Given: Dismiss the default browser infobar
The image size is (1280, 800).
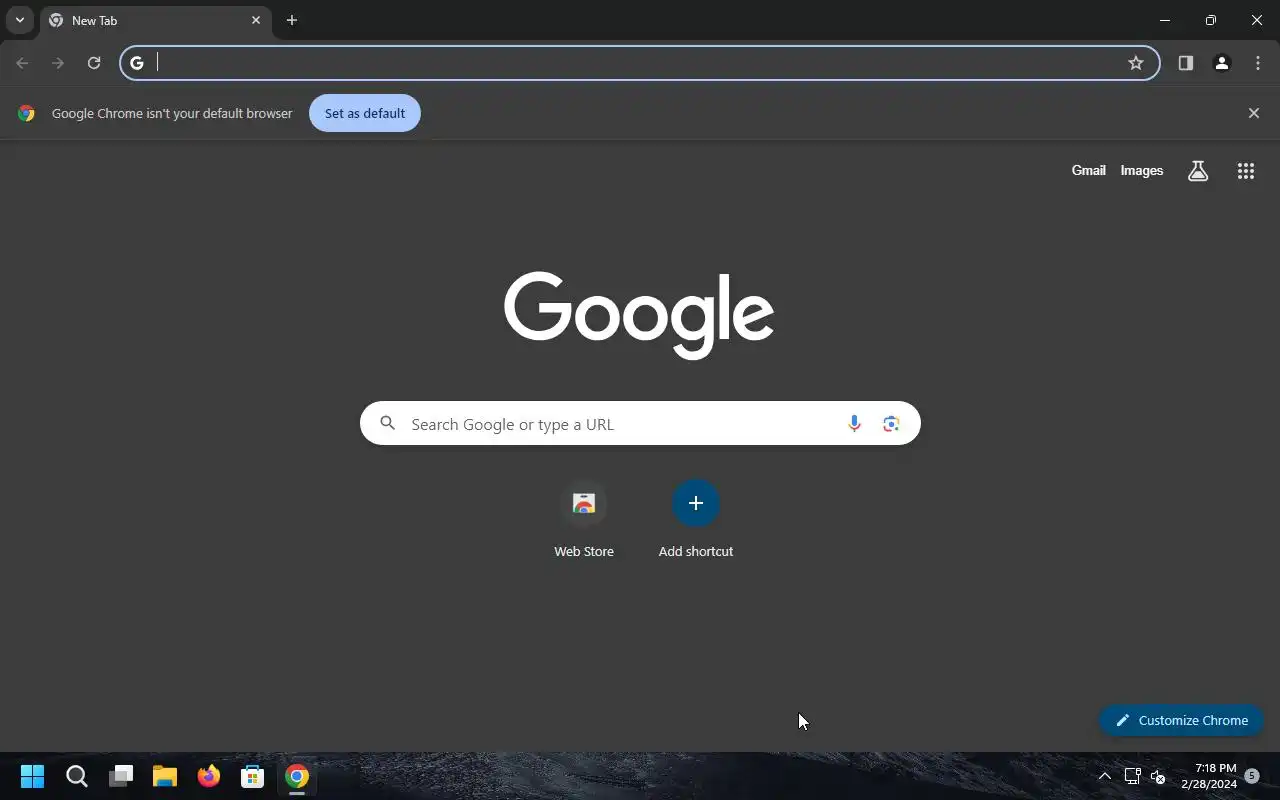Looking at the screenshot, I should pos(1254,113).
